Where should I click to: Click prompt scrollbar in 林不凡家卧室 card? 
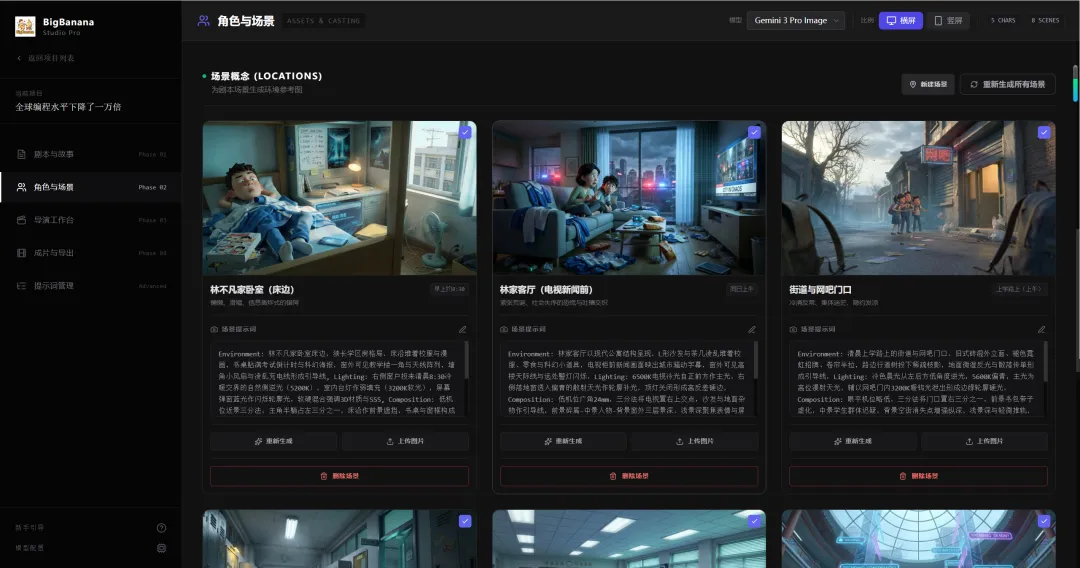[x=467, y=360]
